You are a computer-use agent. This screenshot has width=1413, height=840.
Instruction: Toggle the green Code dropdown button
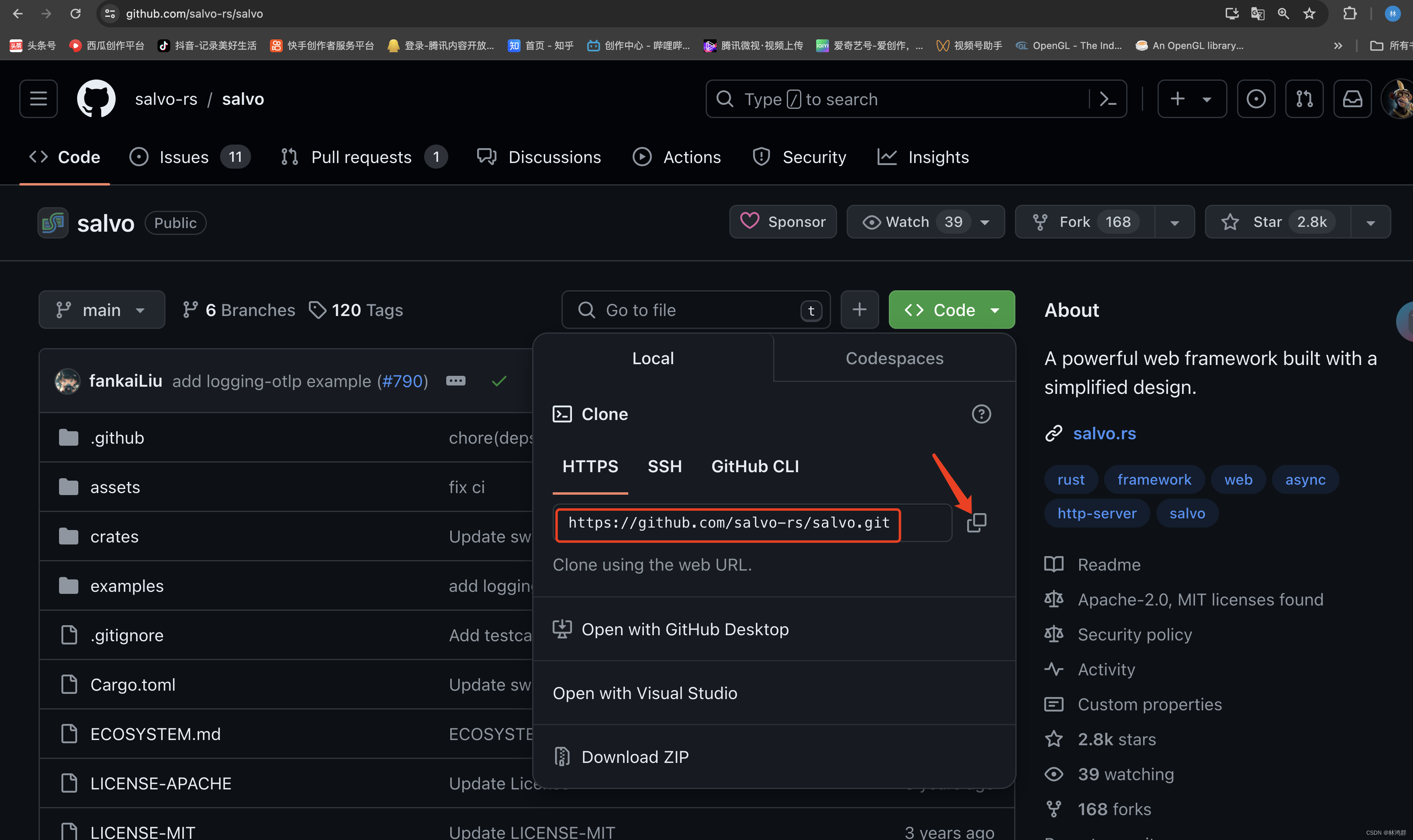(952, 310)
